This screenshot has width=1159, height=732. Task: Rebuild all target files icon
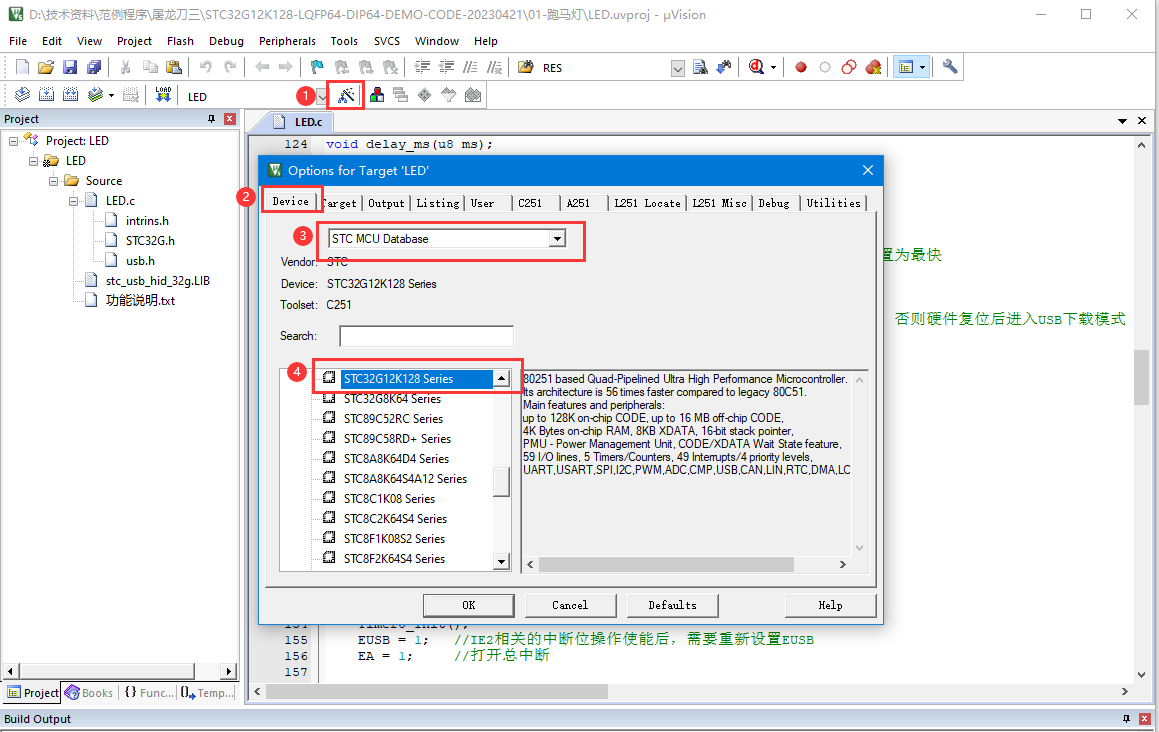click(70, 95)
